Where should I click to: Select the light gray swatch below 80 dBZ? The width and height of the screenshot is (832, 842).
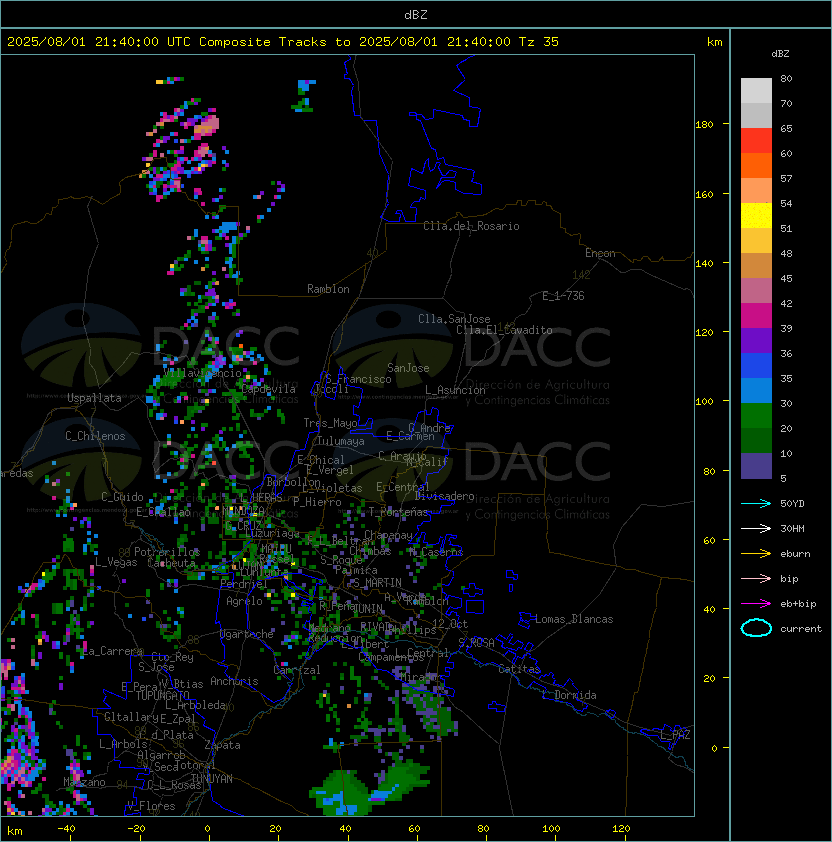click(756, 91)
